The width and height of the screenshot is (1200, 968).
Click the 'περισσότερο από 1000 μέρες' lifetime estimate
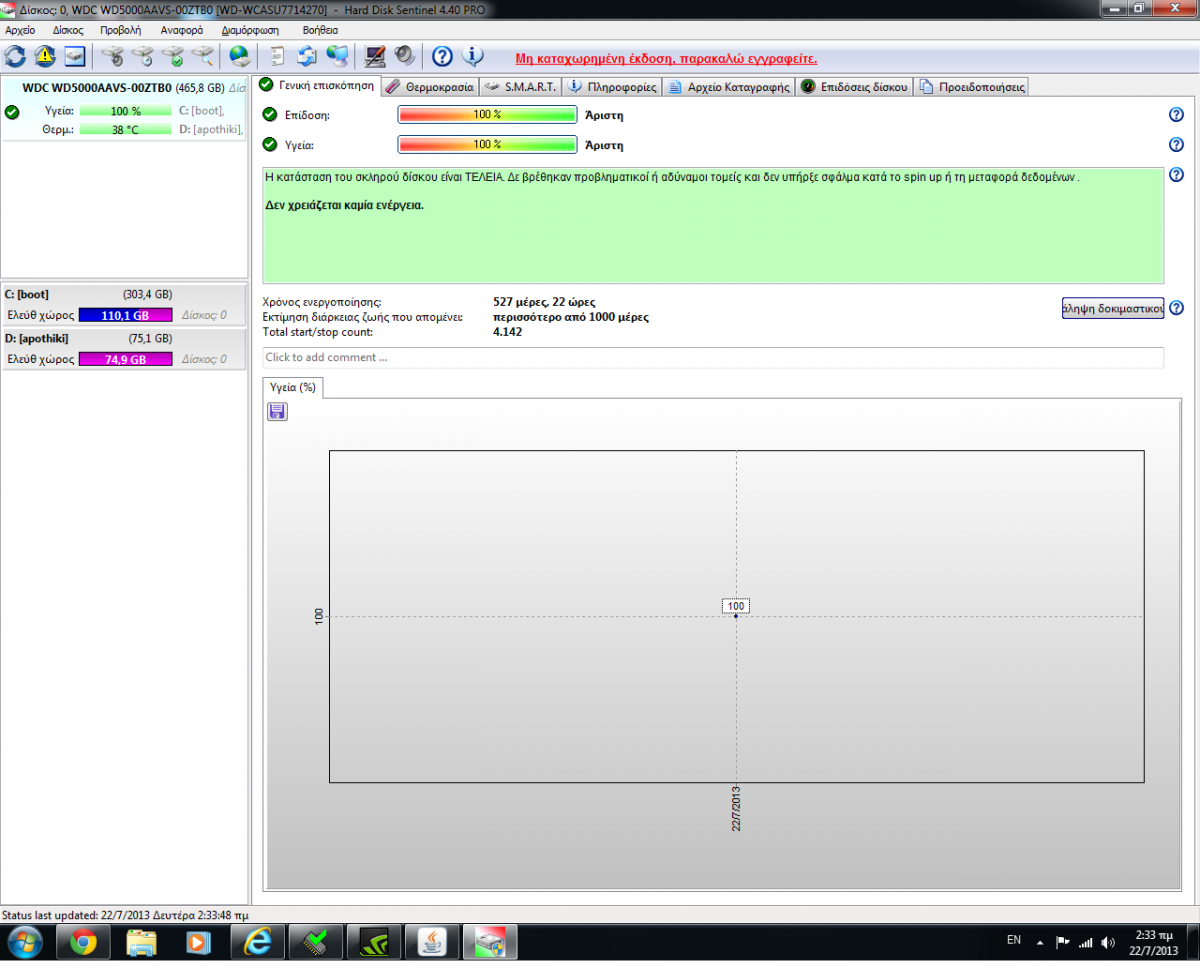click(571, 317)
